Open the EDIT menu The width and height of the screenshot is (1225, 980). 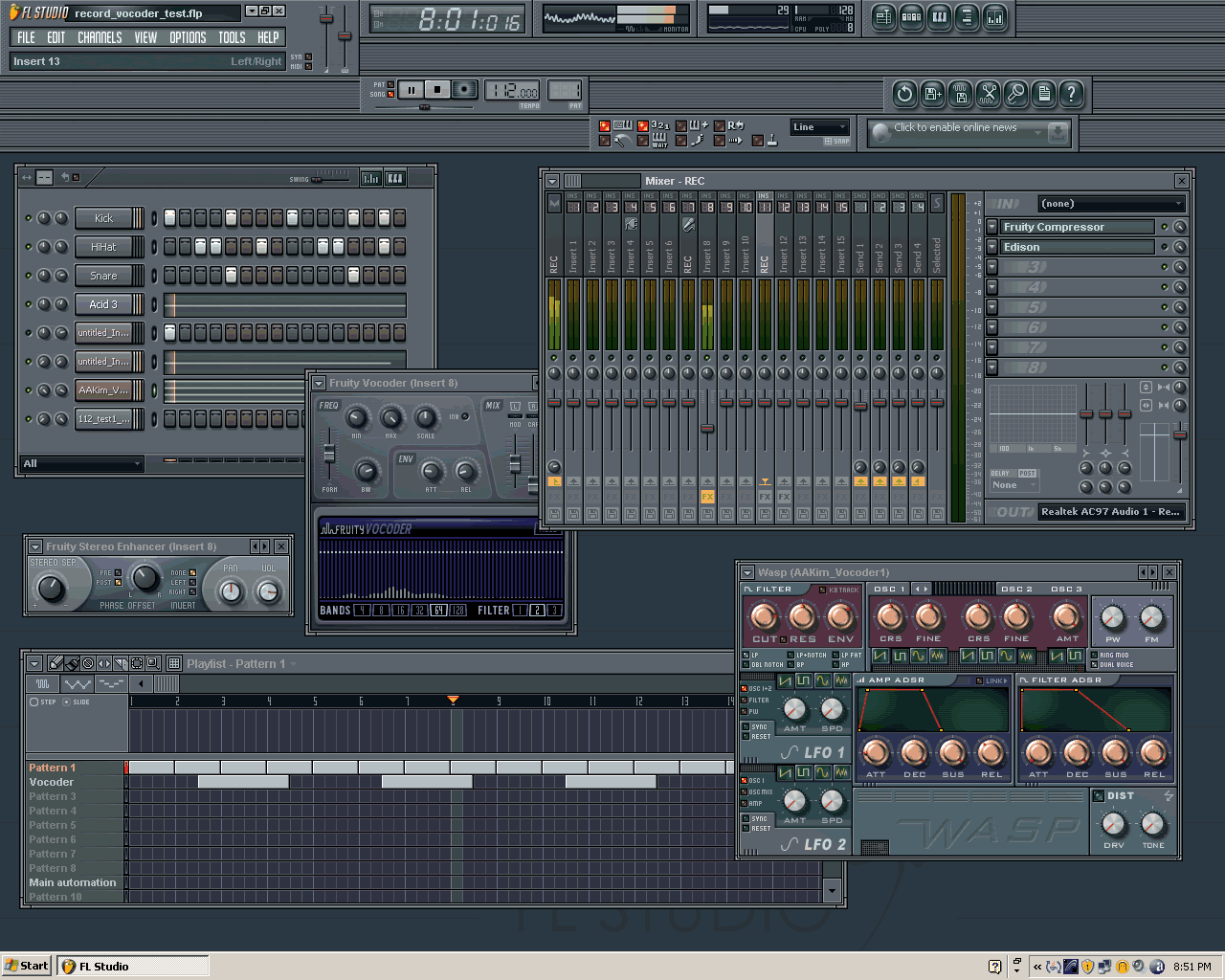(x=56, y=37)
